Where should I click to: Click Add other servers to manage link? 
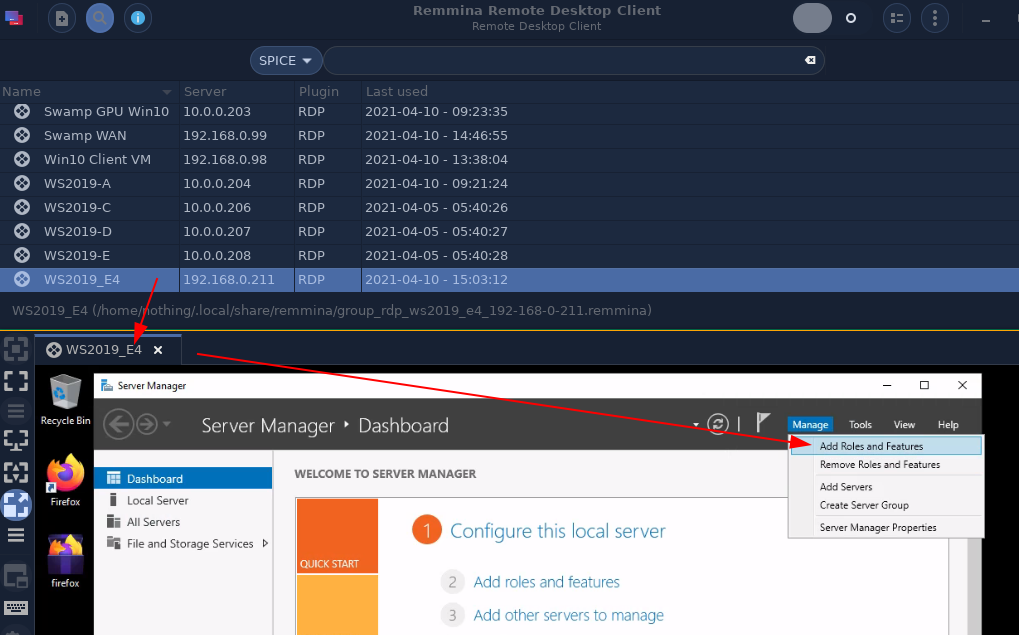[569, 615]
